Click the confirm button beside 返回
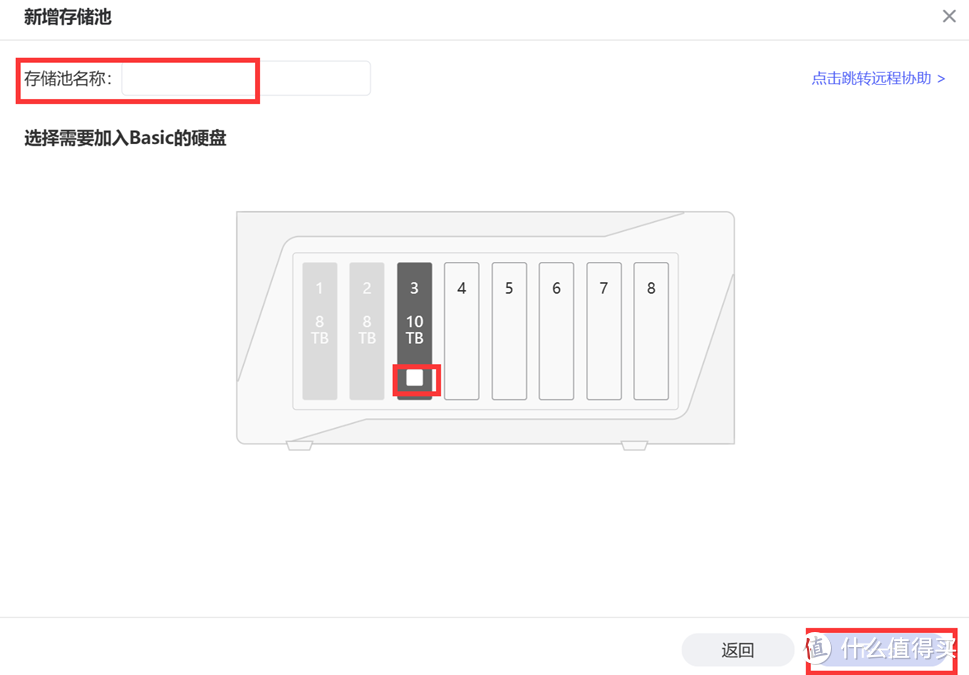969x675 pixels. (880, 650)
